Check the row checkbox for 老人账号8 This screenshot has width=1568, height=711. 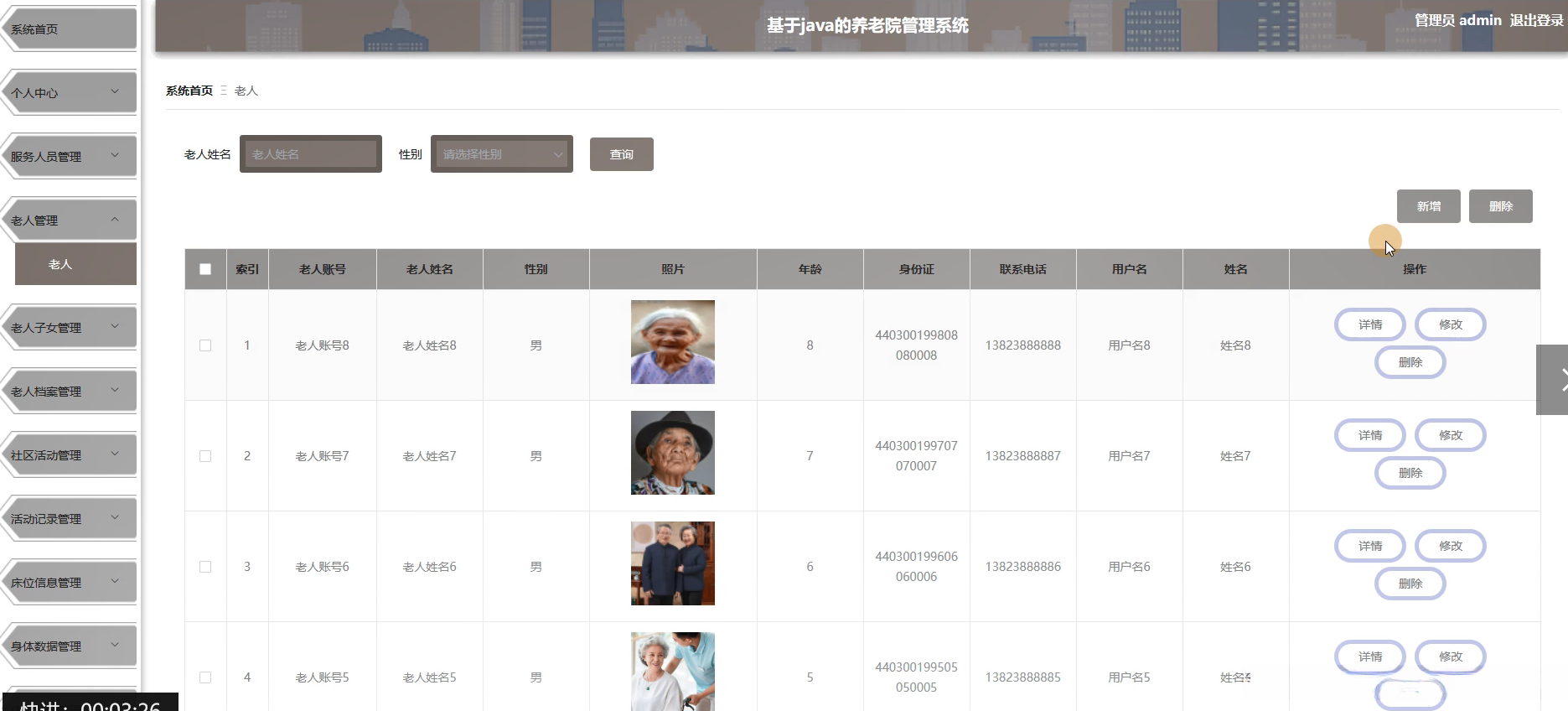click(x=205, y=345)
